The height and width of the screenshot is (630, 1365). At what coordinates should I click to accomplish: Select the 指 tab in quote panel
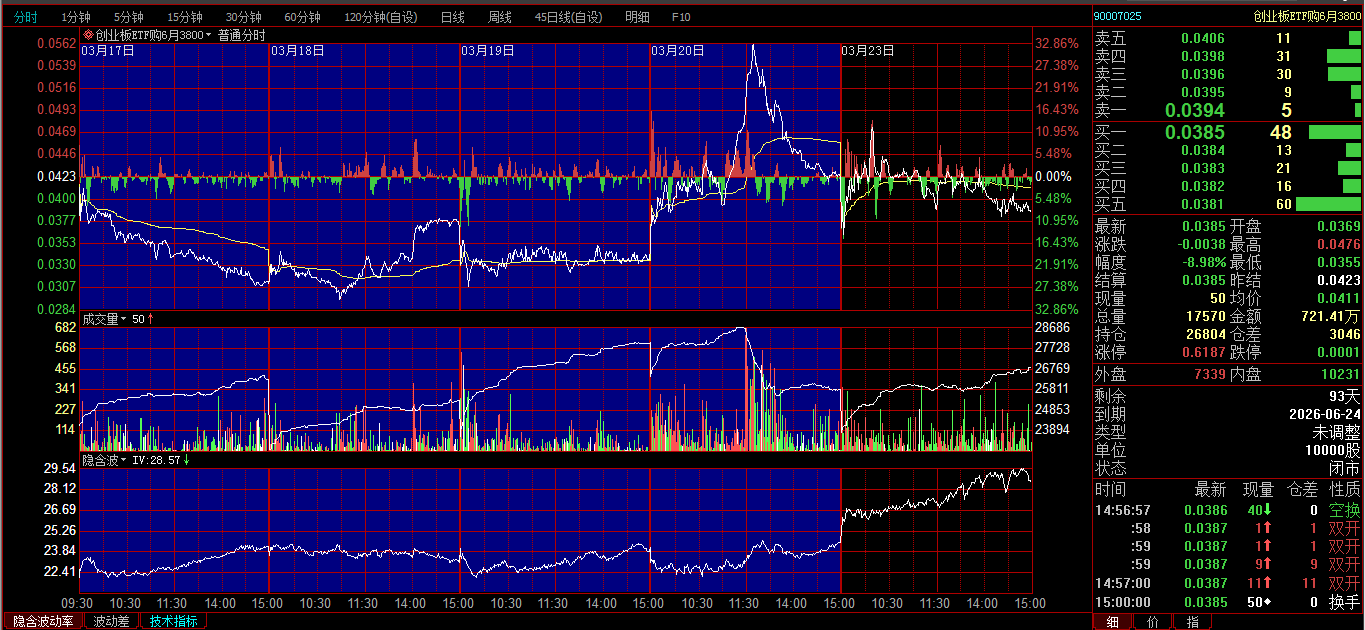click(x=1192, y=622)
